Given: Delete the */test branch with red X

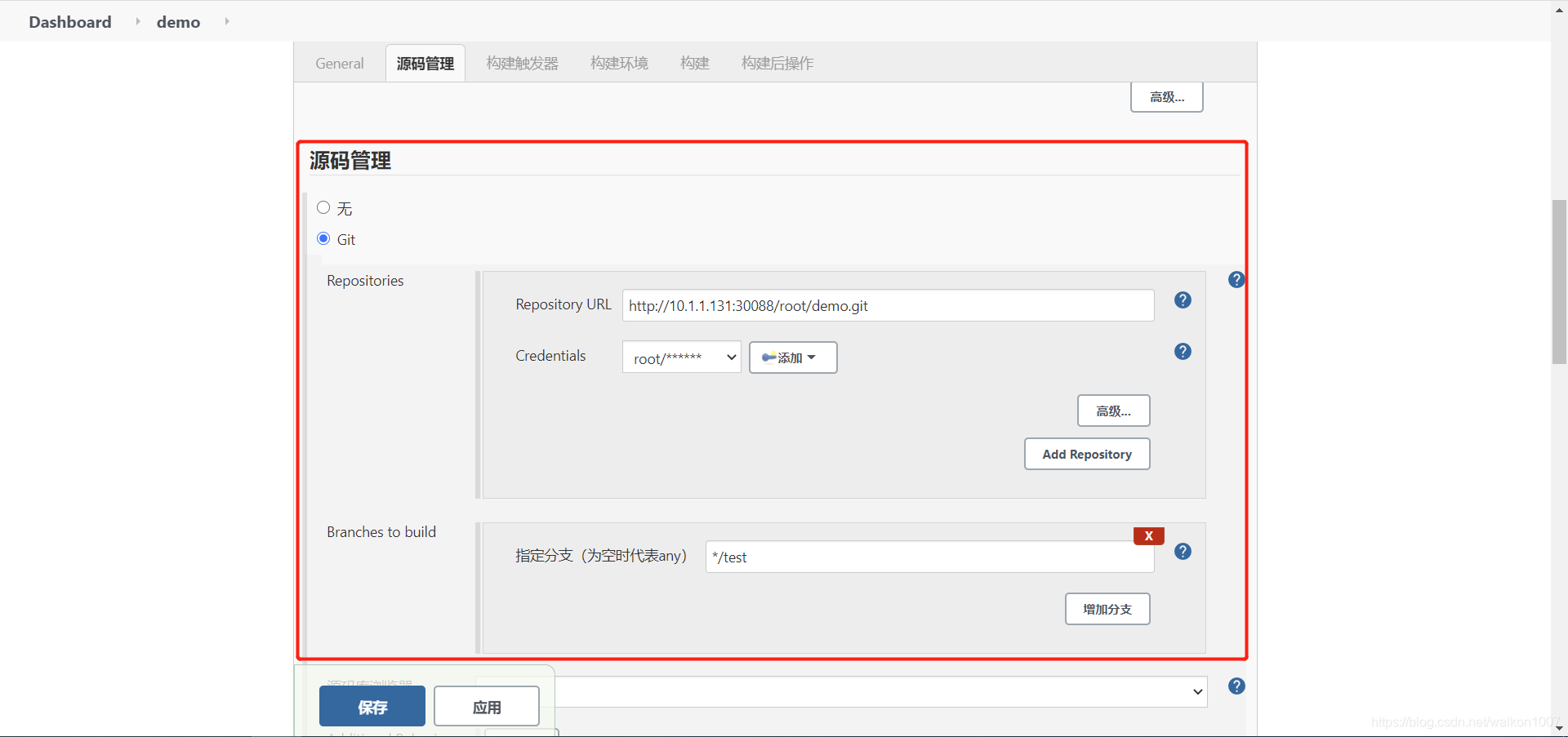Looking at the screenshot, I should 1148,535.
